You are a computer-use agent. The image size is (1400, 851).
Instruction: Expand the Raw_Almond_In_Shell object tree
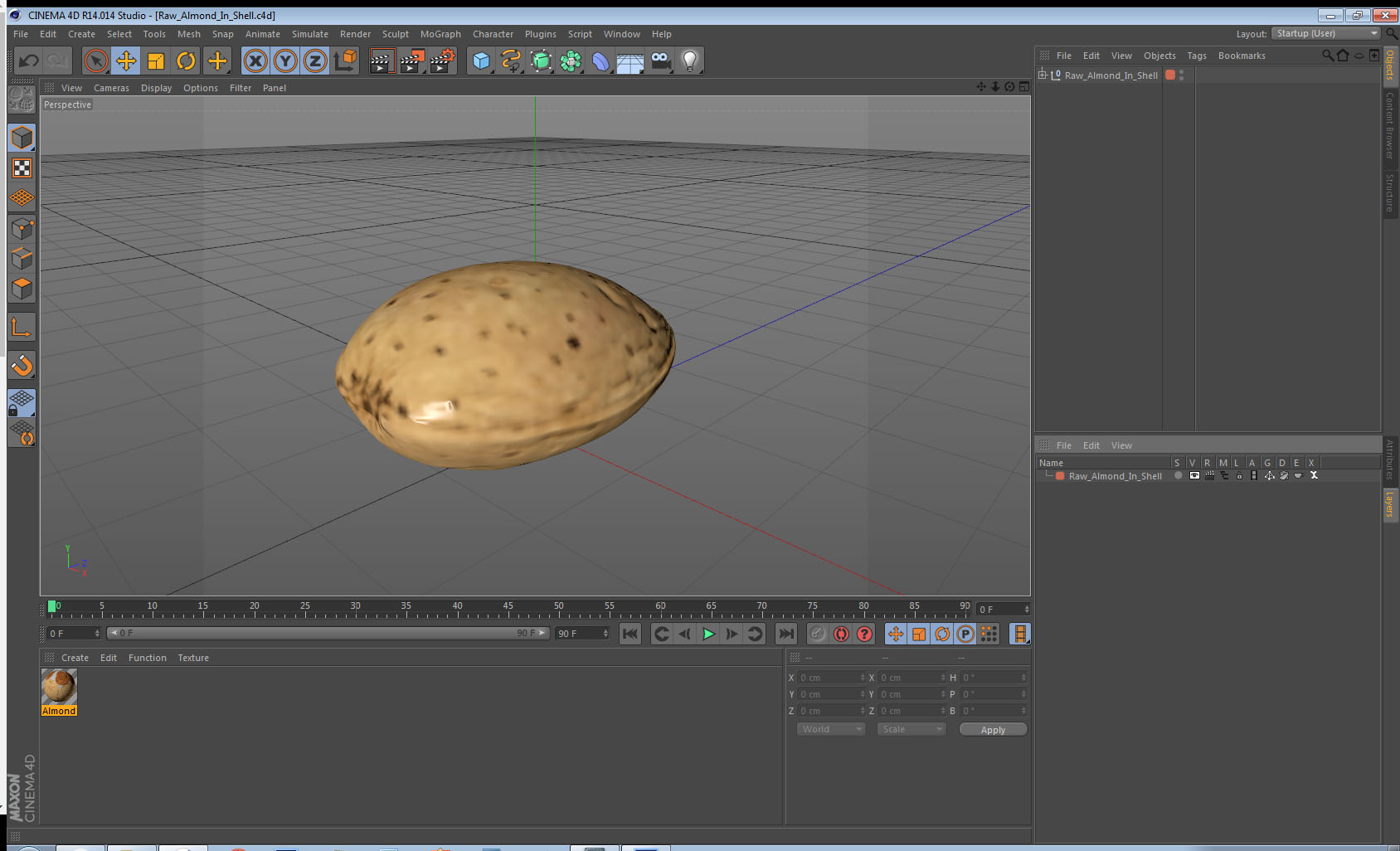(1043, 75)
